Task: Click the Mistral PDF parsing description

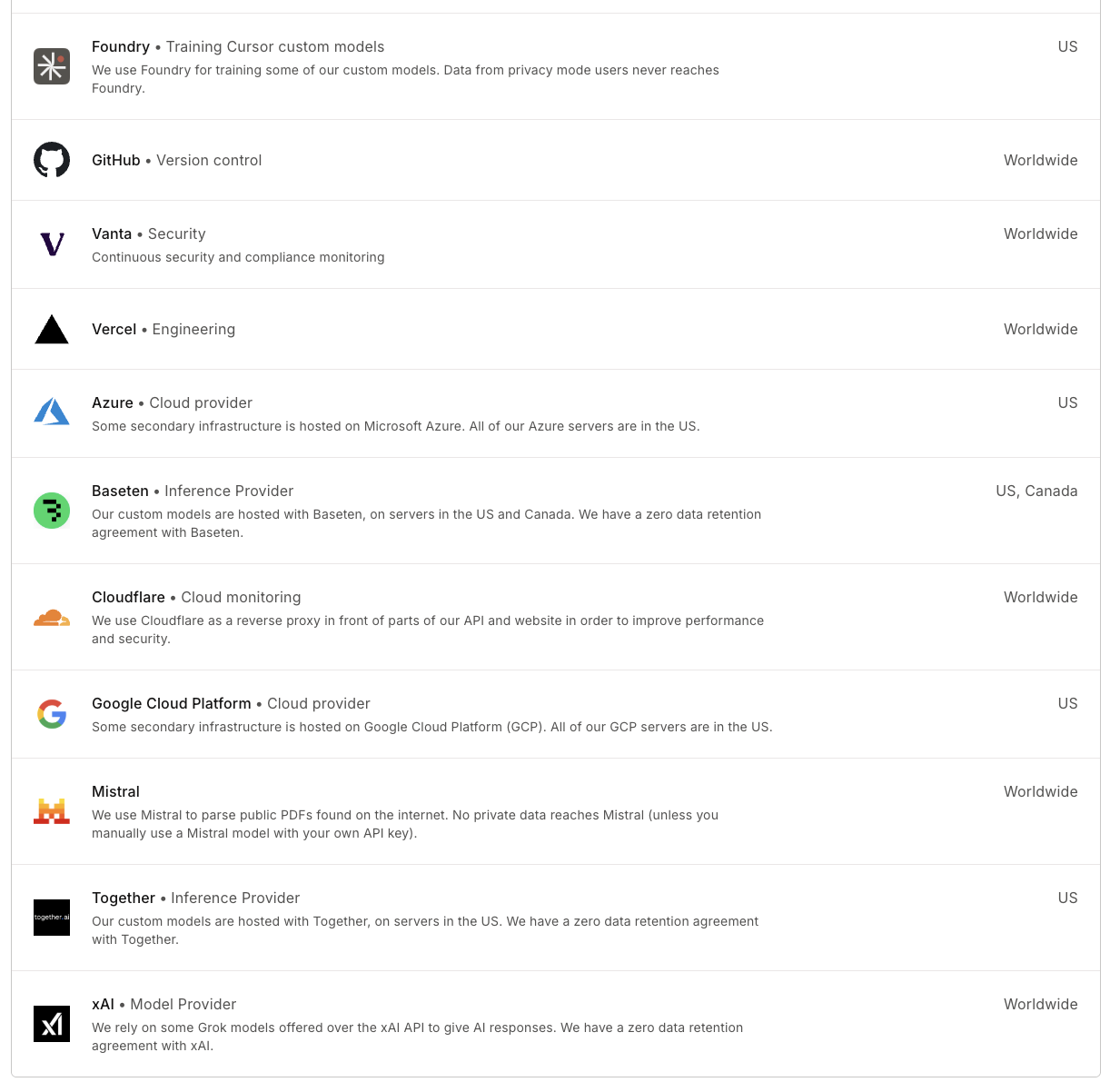Action: tap(405, 824)
